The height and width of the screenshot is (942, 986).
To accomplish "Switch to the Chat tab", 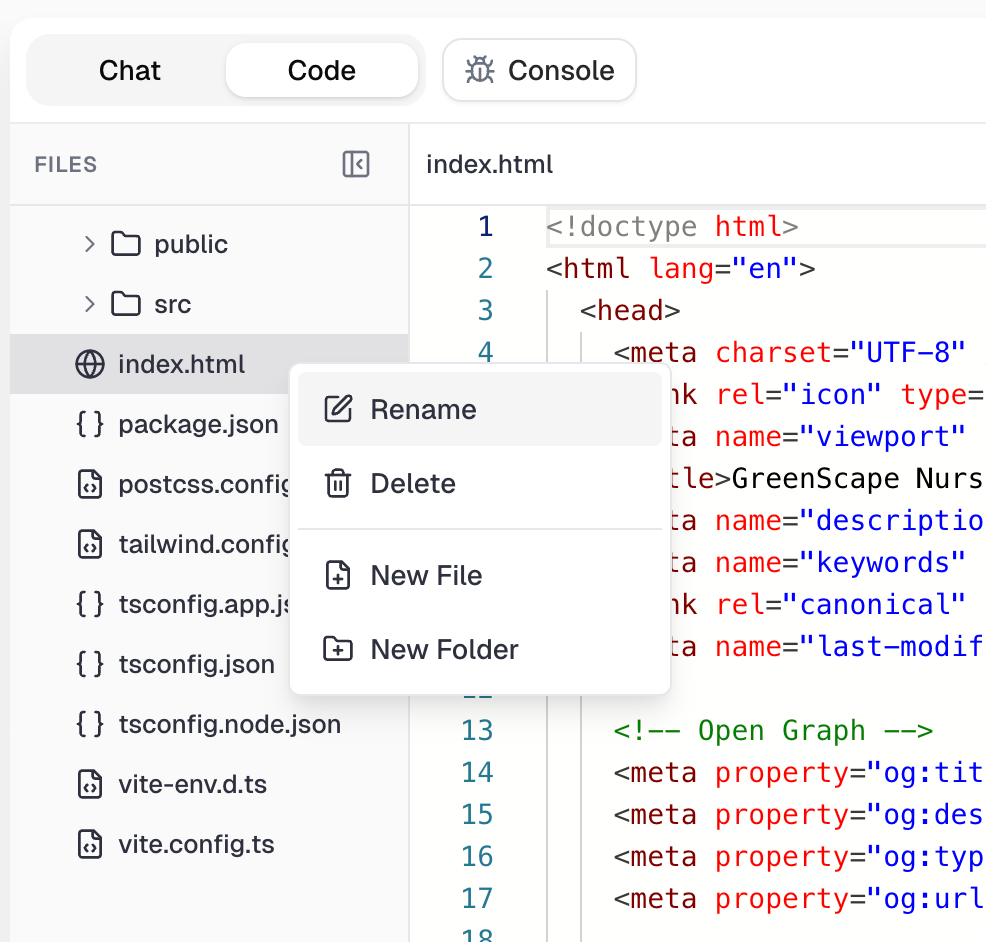I will (x=130, y=70).
